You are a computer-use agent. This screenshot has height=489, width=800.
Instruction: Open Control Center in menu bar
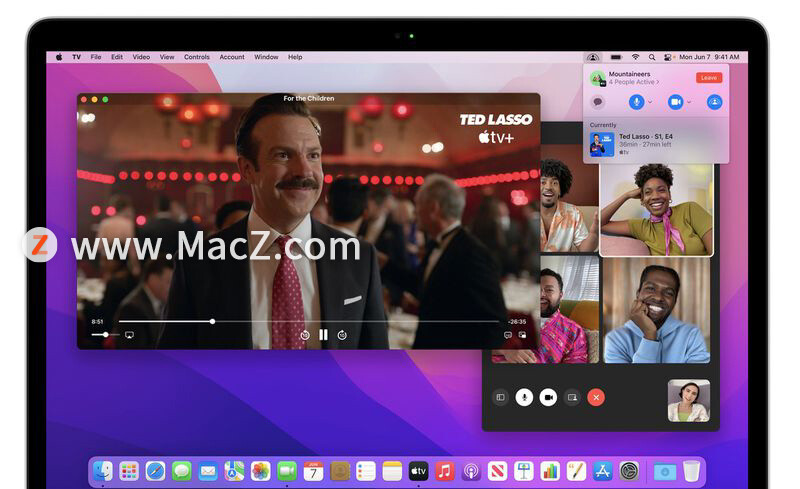[667, 57]
